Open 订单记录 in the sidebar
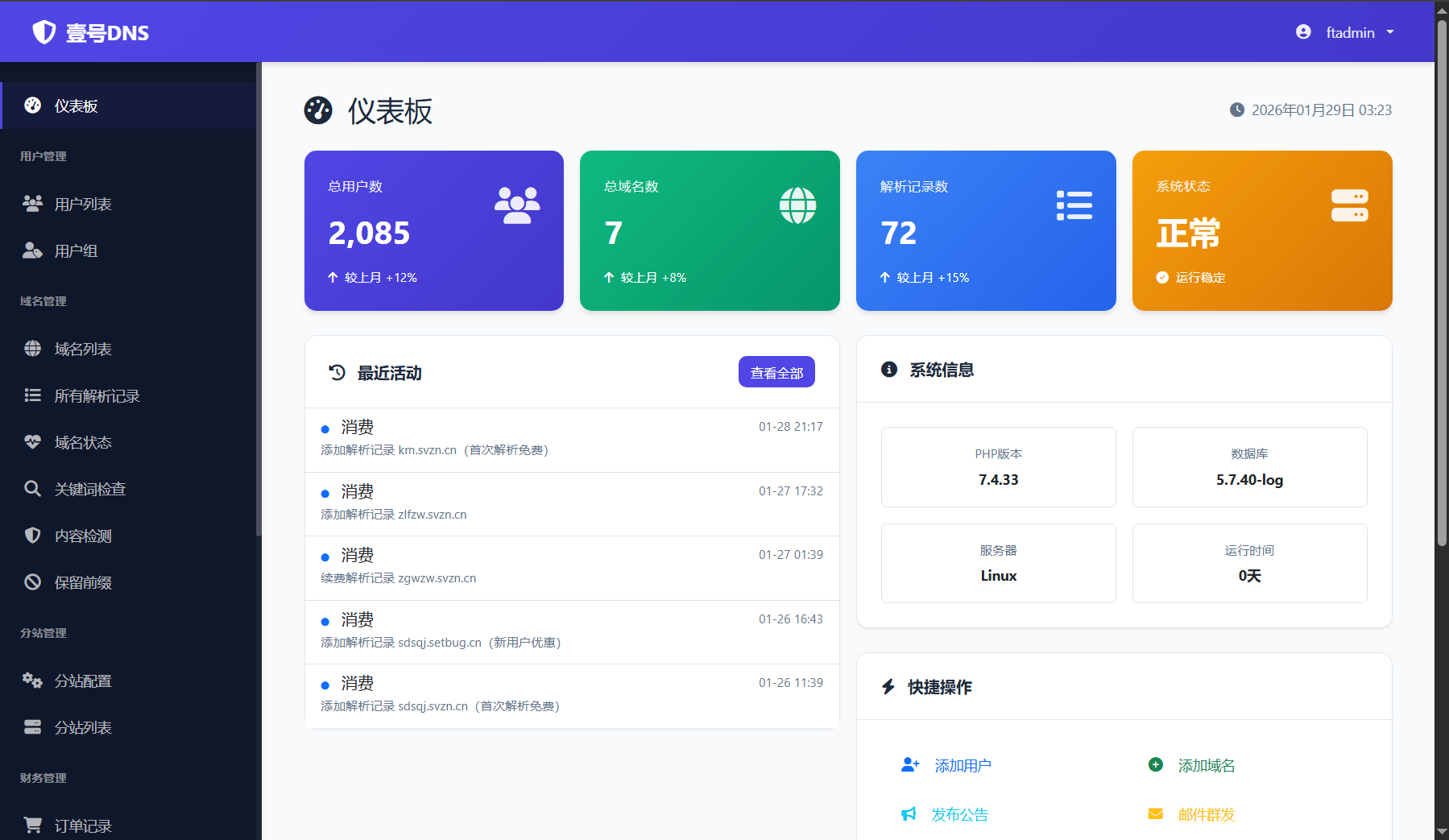This screenshot has width=1449, height=840. tap(82, 826)
